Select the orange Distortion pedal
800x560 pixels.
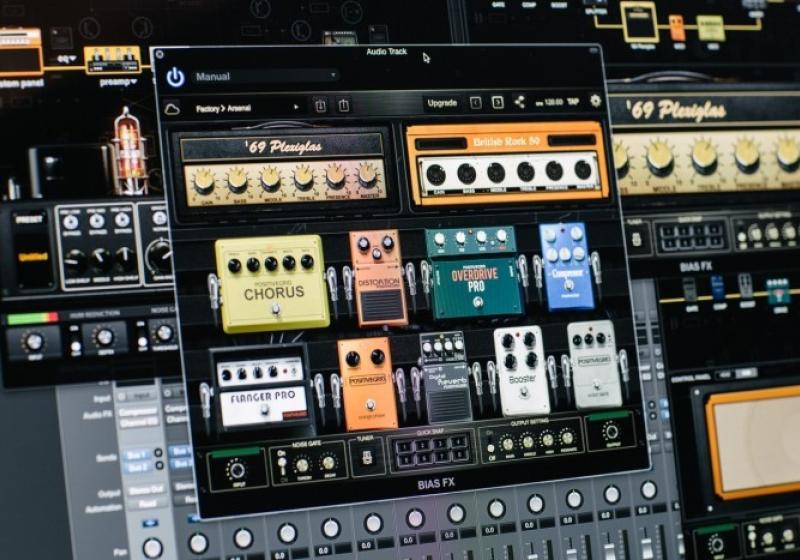click(x=379, y=278)
